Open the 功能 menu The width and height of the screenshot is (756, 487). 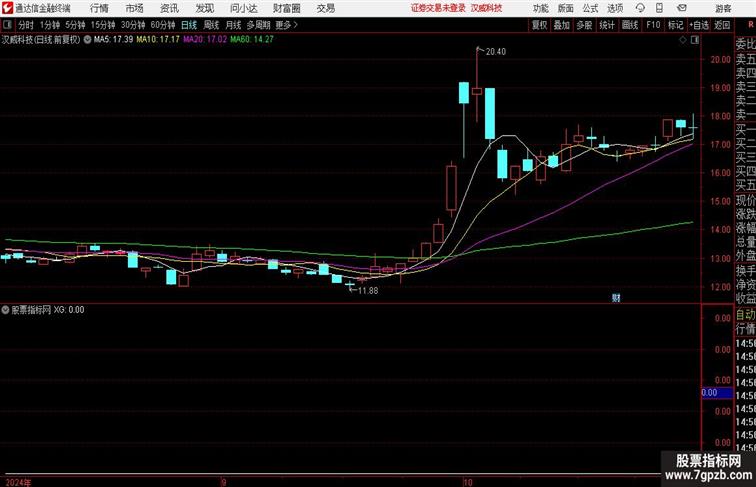[540, 8]
